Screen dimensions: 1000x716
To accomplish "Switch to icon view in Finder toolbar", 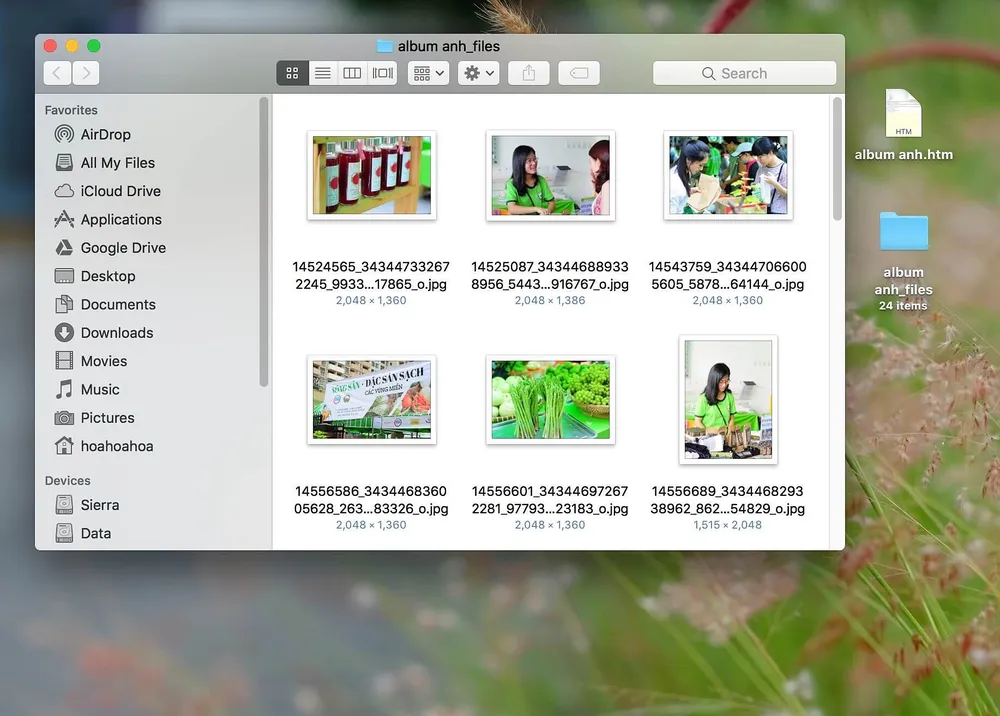I will (292, 73).
